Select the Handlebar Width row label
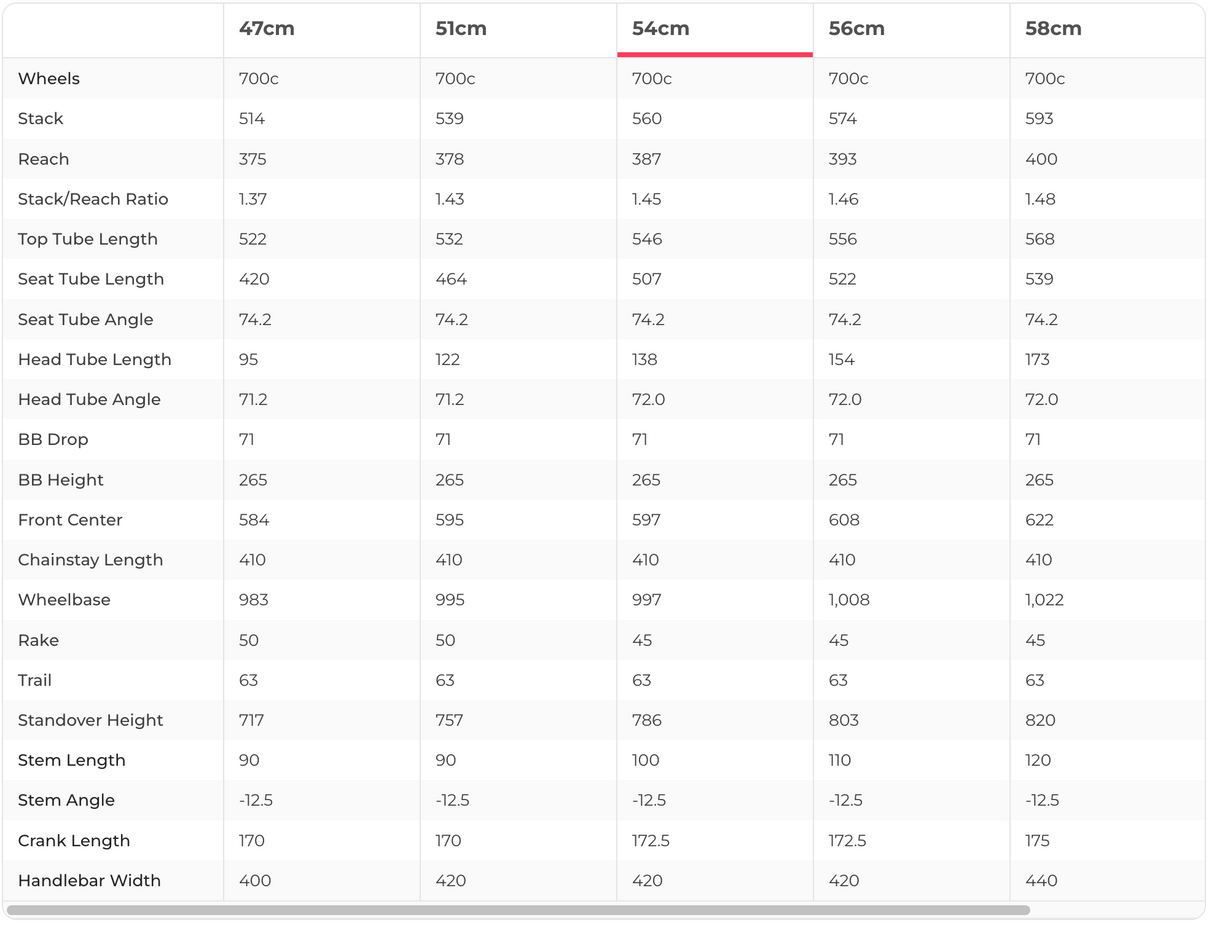The image size is (1214, 928). coord(89,881)
